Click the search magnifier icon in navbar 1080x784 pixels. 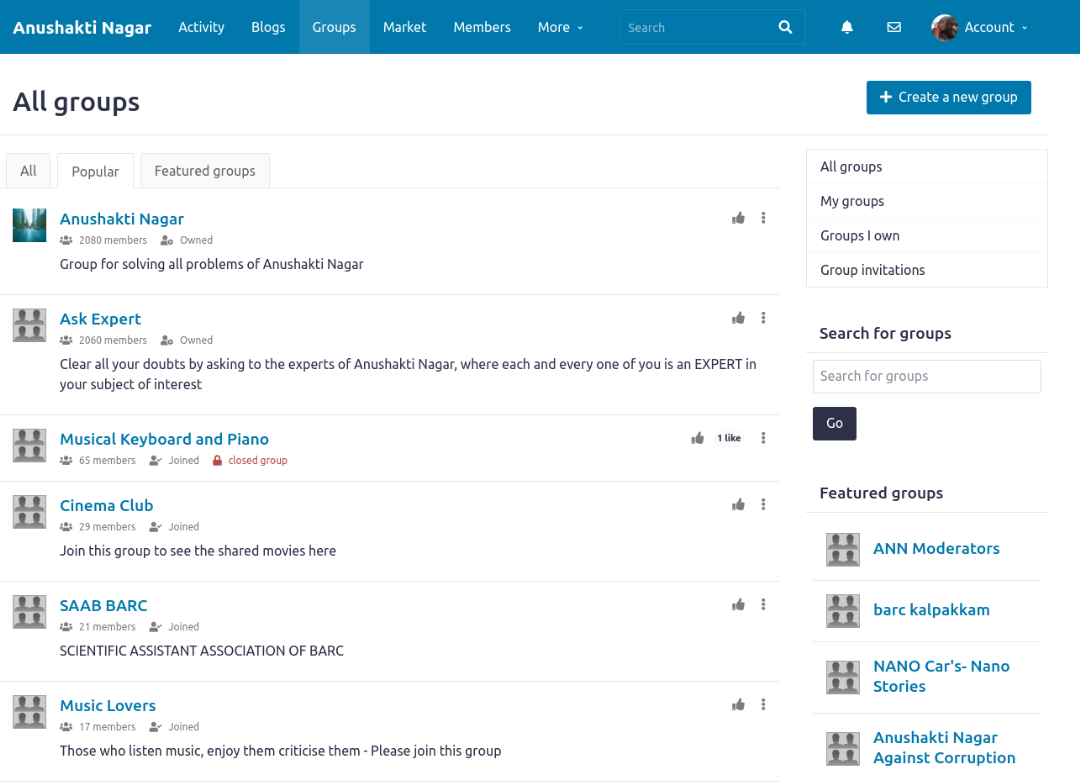(785, 27)
